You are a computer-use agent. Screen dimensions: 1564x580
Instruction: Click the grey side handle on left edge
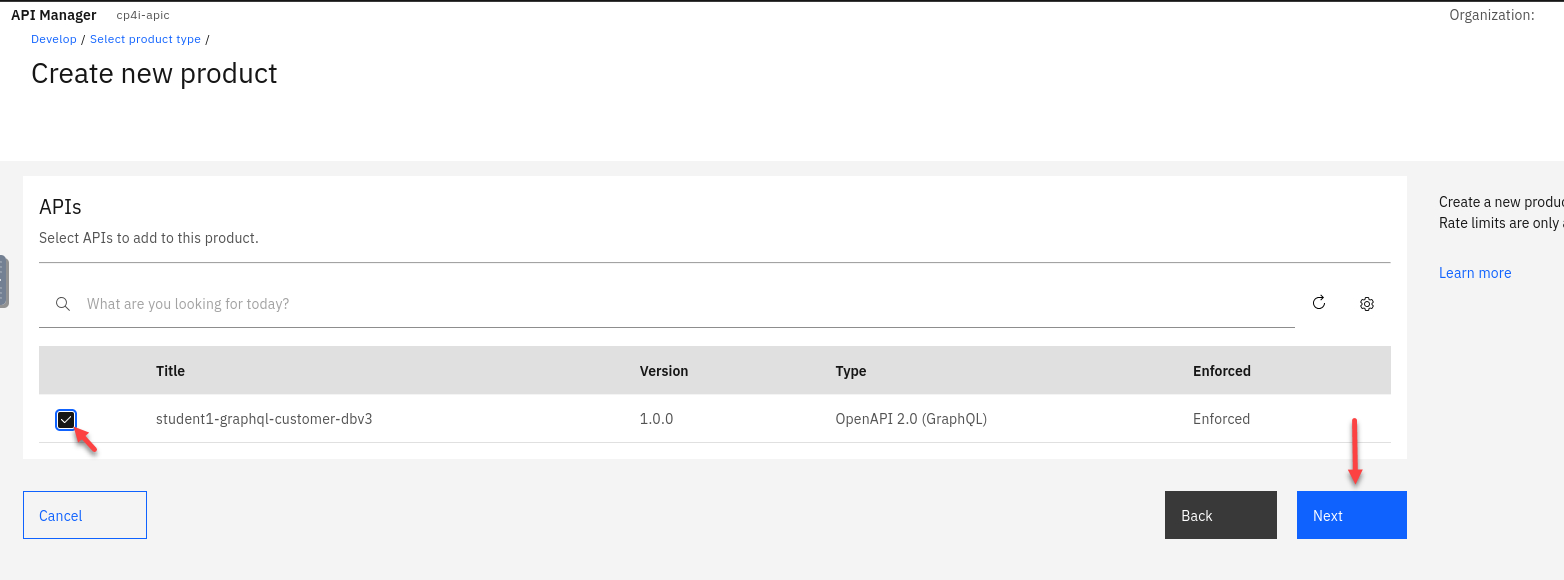[4, 281]
